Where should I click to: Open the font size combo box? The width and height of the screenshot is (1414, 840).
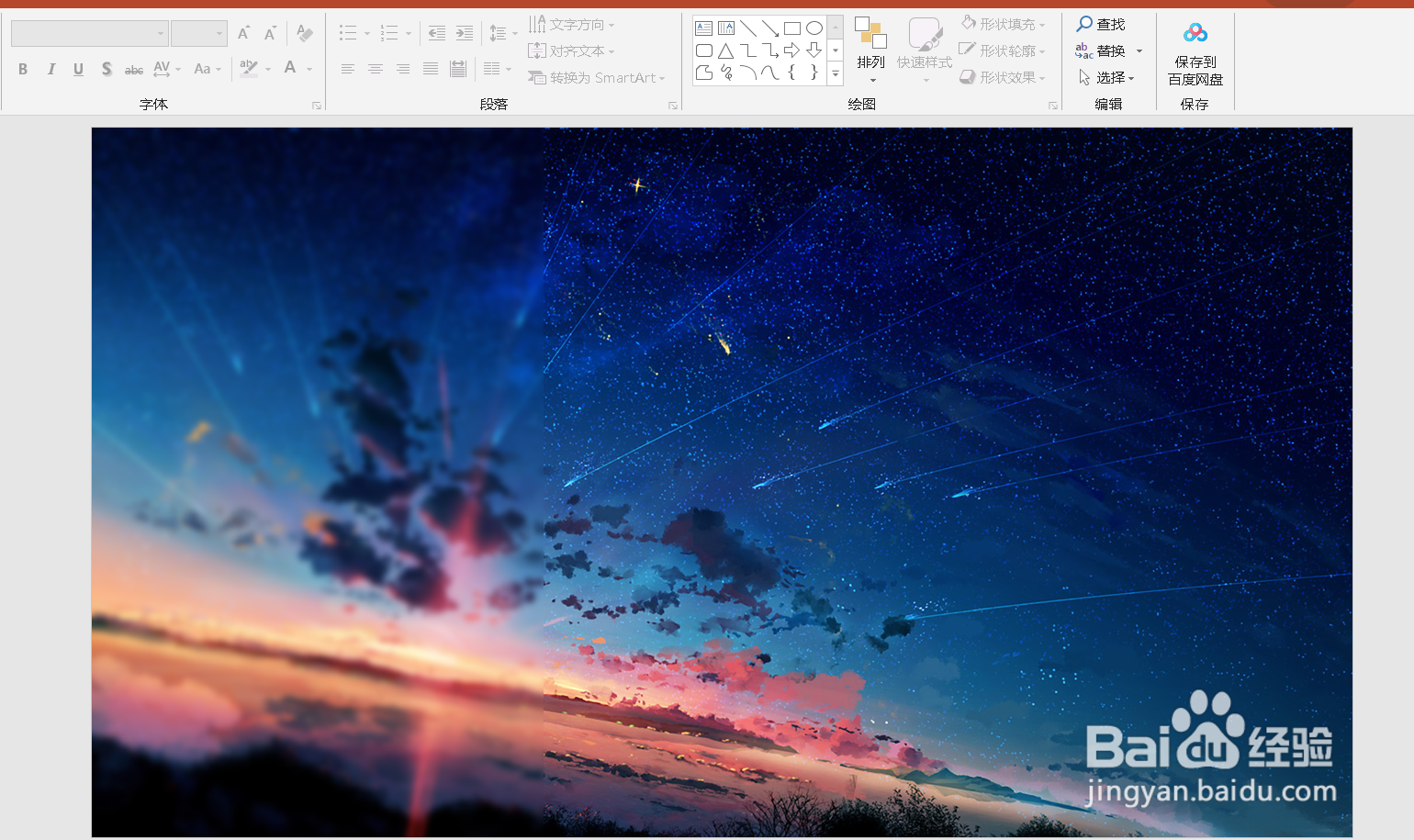[x=199, y=34]
